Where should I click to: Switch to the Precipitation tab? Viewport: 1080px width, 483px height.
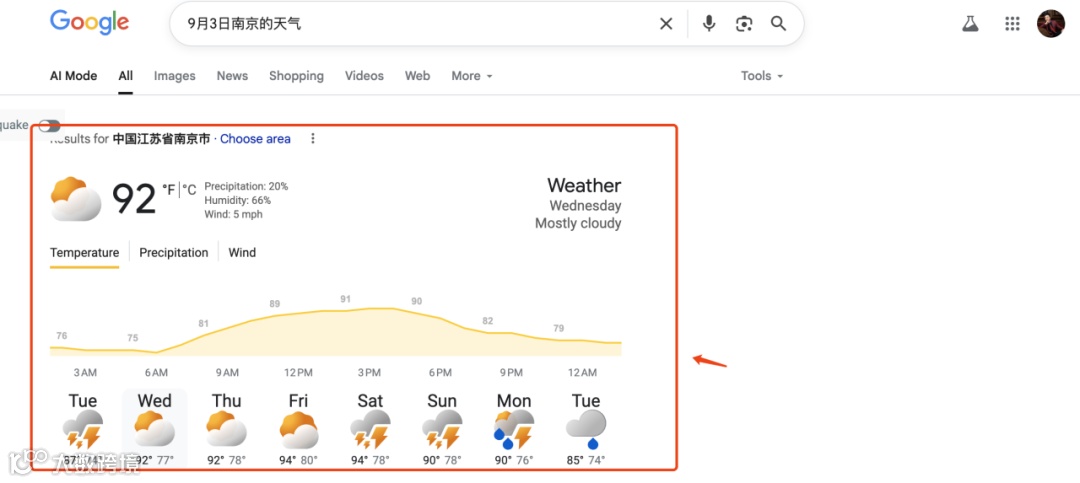coord(174,253)
